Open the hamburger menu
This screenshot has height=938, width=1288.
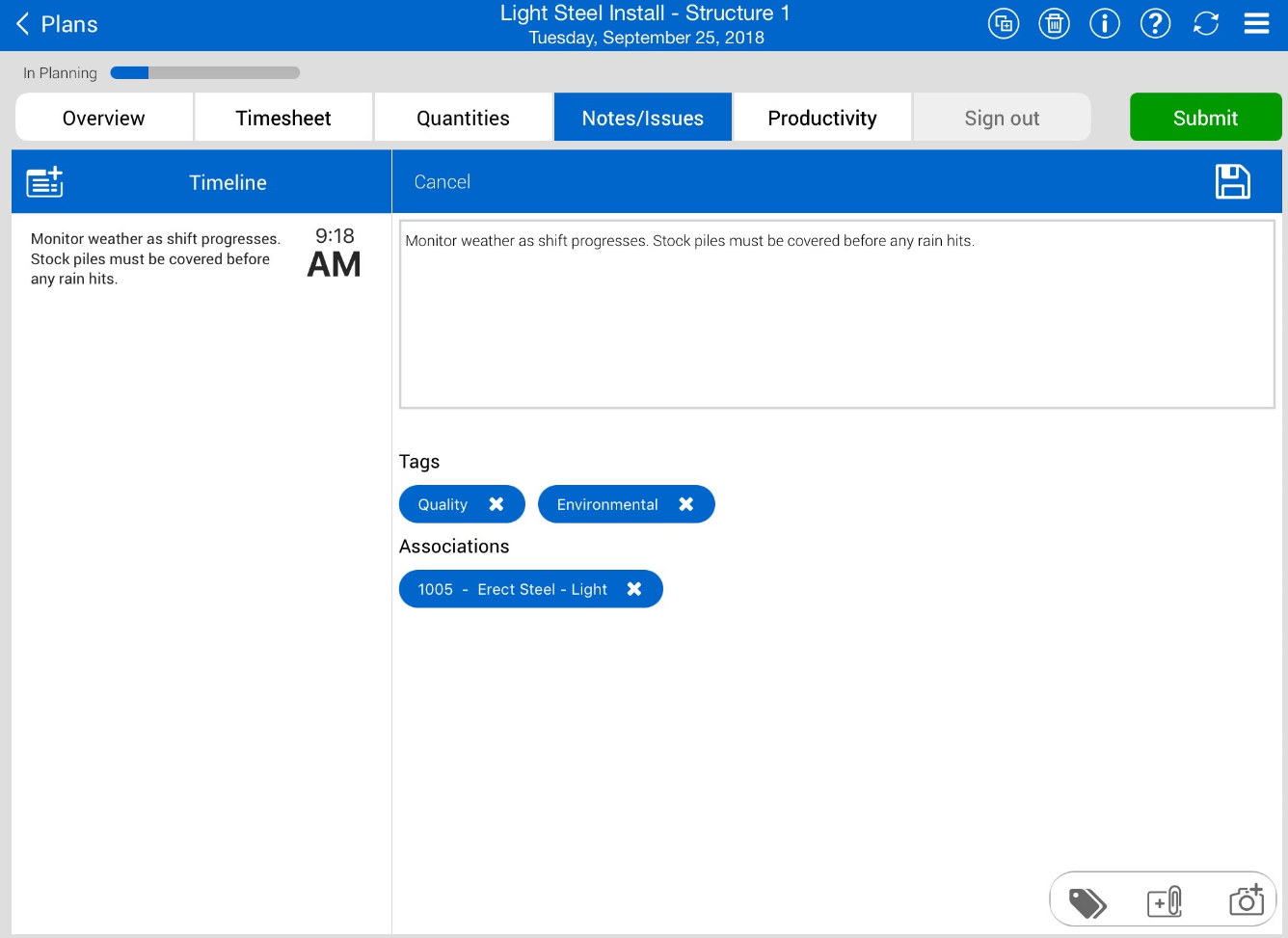point(1256,24)
